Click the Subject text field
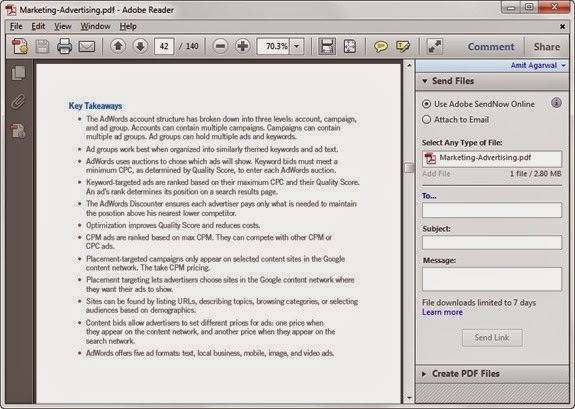Screen dimensions: 575x409 (492, 242)
